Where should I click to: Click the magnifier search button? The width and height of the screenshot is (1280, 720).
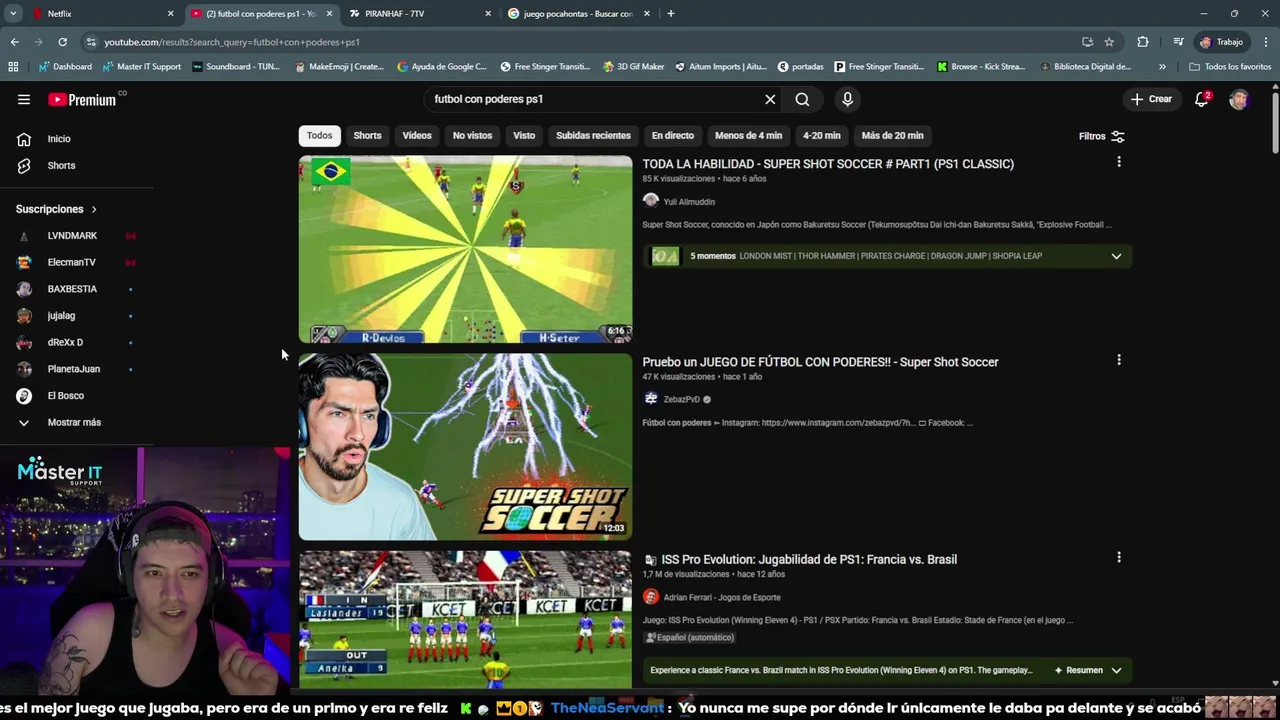coord(802,99)
